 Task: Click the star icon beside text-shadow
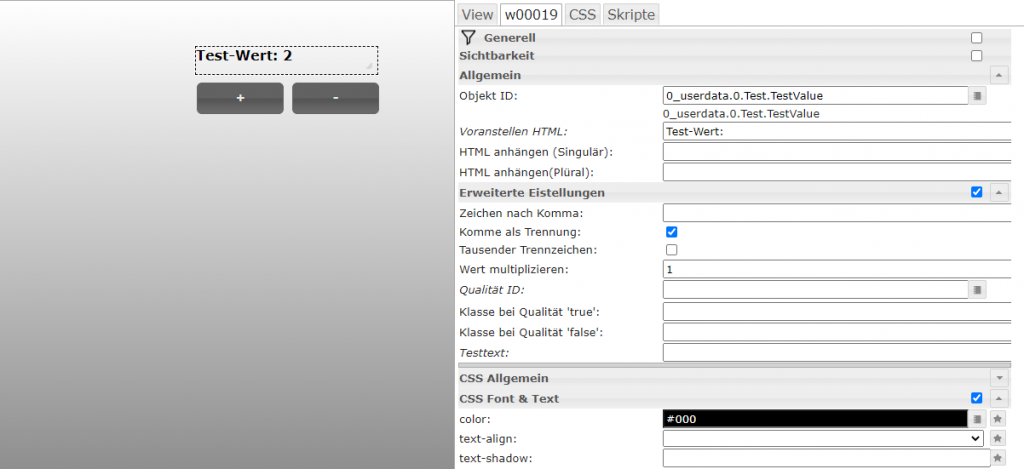click(997, 458)
